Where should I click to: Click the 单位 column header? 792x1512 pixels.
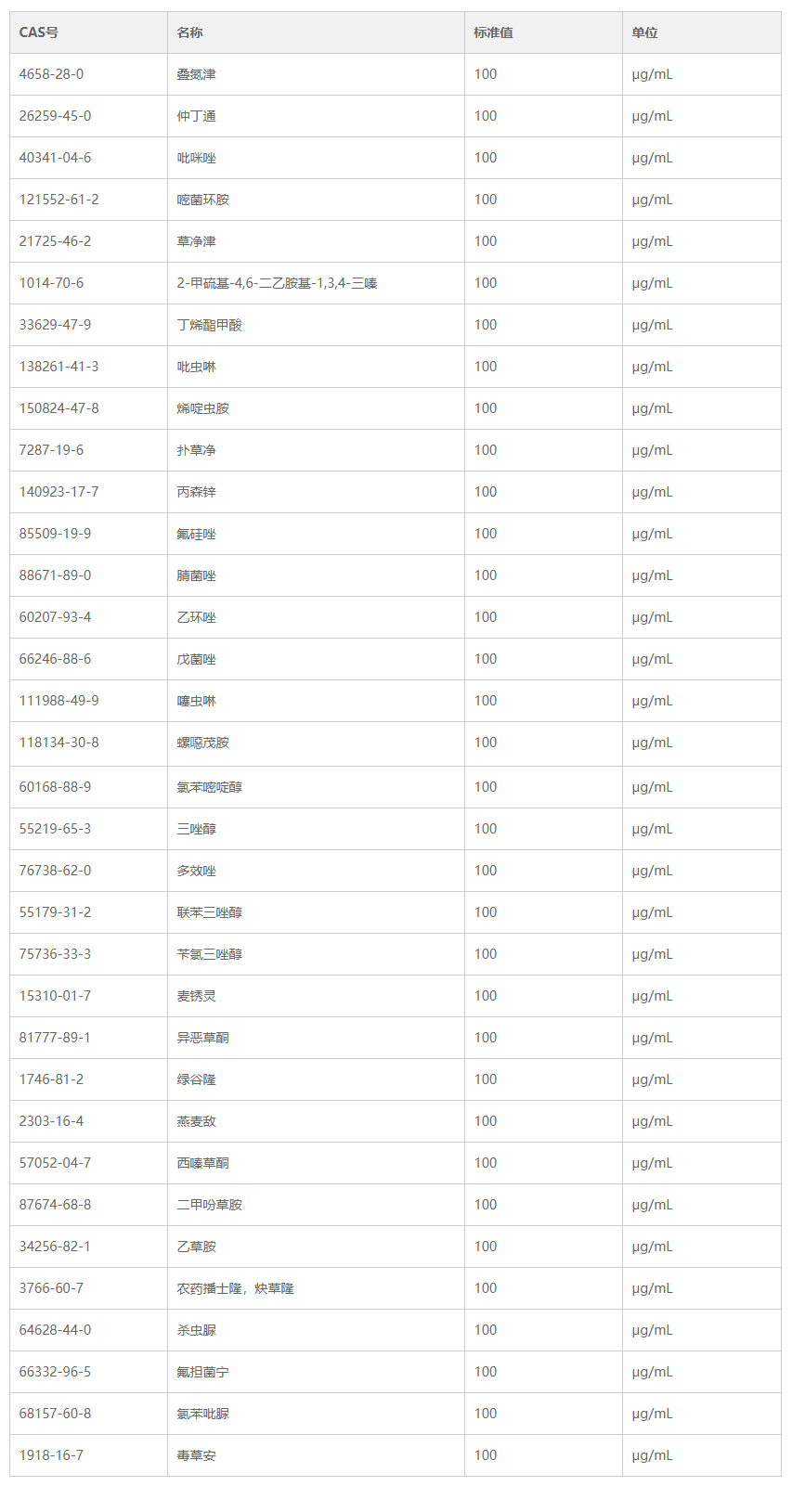coord(644,32)
